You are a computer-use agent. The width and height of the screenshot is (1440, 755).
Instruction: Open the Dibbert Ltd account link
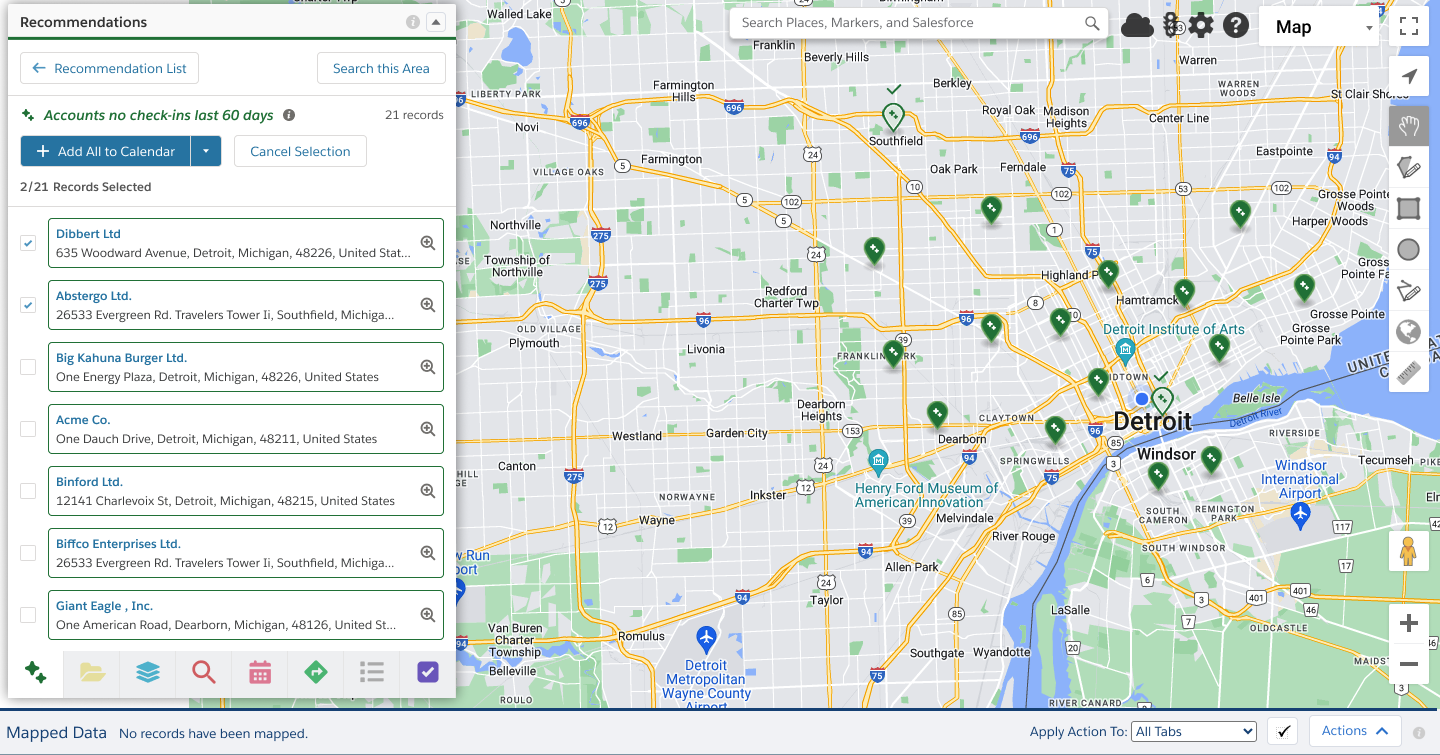[88, 234]
